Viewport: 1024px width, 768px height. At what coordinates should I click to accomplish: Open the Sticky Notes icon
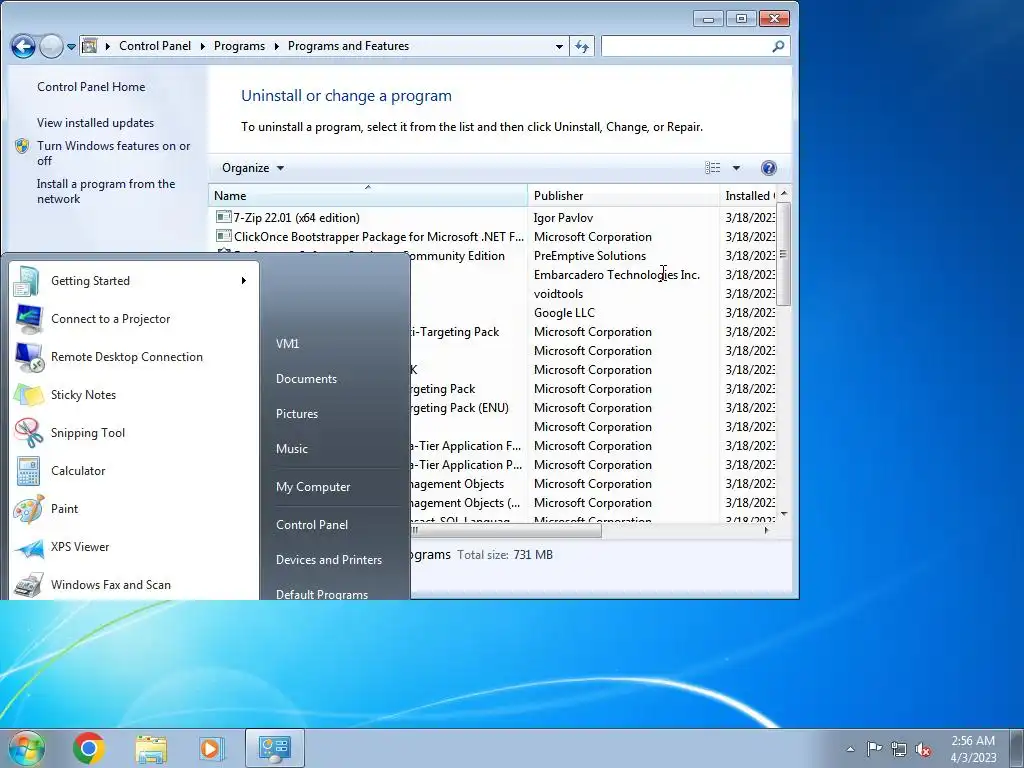pos(28,394)
